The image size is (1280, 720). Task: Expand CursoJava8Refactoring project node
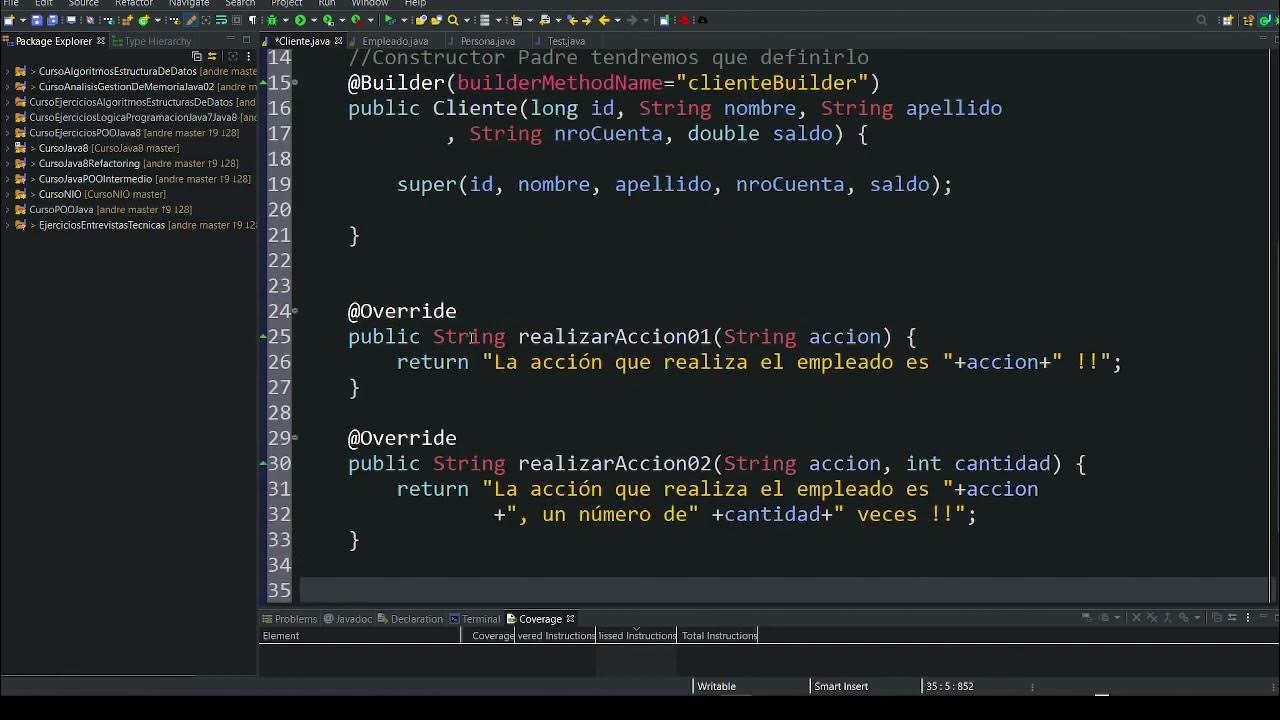click(7, 164)
